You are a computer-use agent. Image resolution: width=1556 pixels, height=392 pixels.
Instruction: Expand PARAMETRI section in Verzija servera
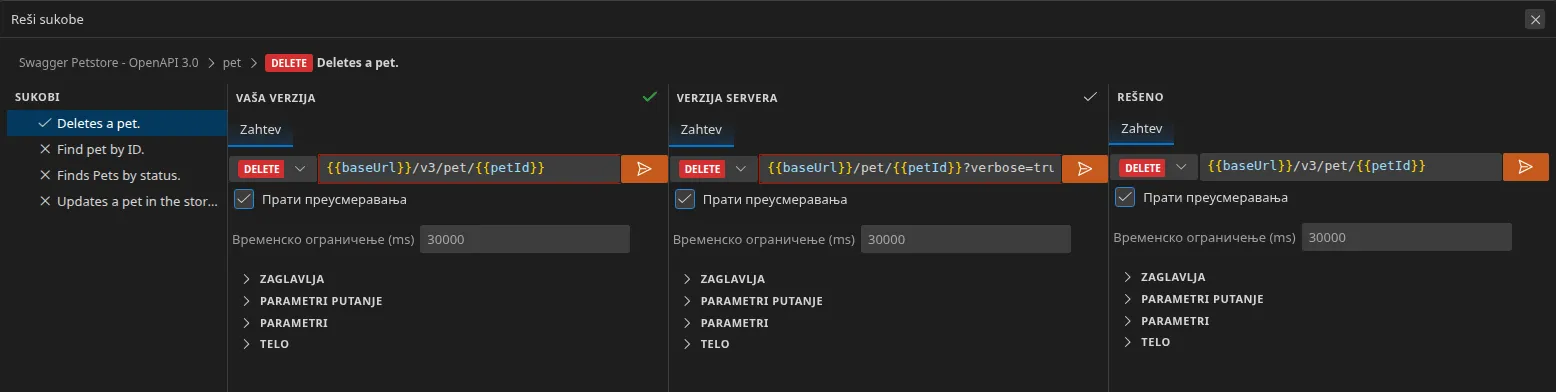click(x=726, y=323)
